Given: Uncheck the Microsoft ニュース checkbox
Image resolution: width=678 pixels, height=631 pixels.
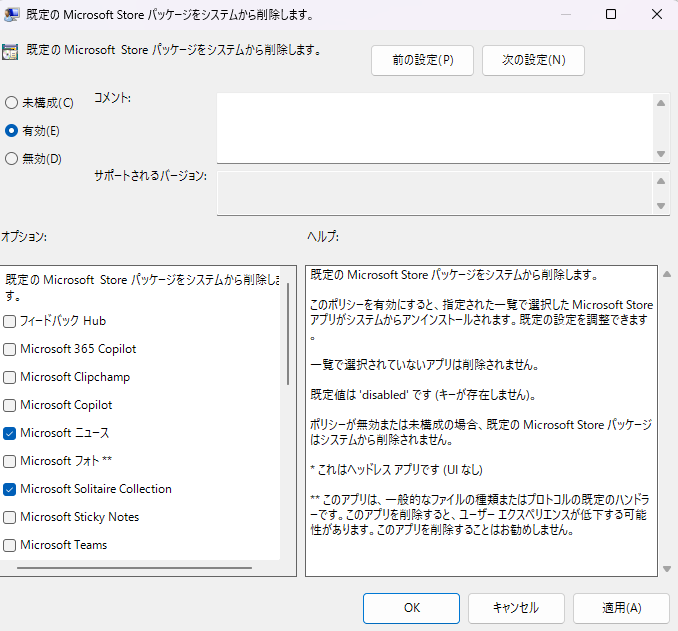Looking at the screenshot, I should (x=10, y=433).
